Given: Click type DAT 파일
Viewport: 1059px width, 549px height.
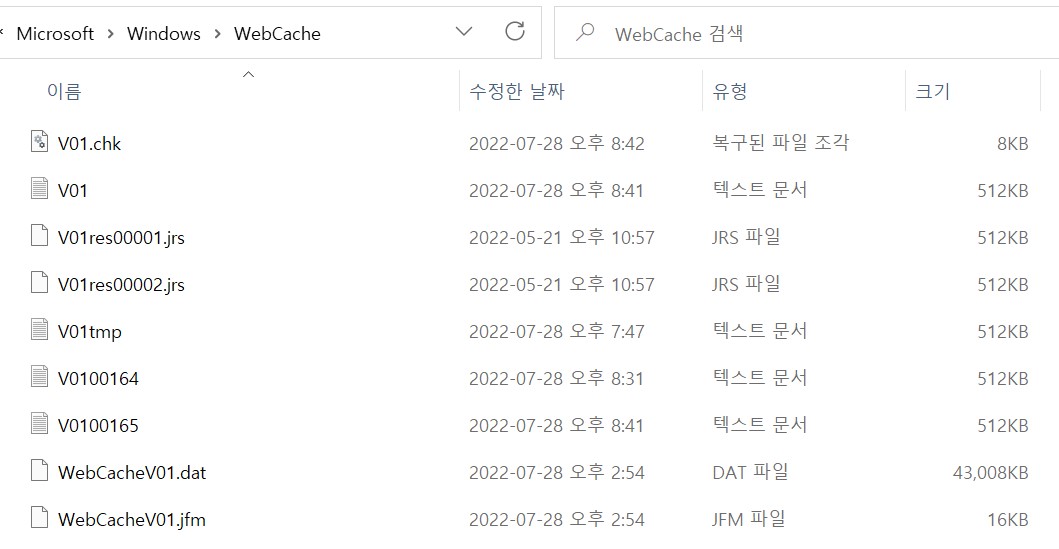Looking at the screenshot, I should pos(750,472).
